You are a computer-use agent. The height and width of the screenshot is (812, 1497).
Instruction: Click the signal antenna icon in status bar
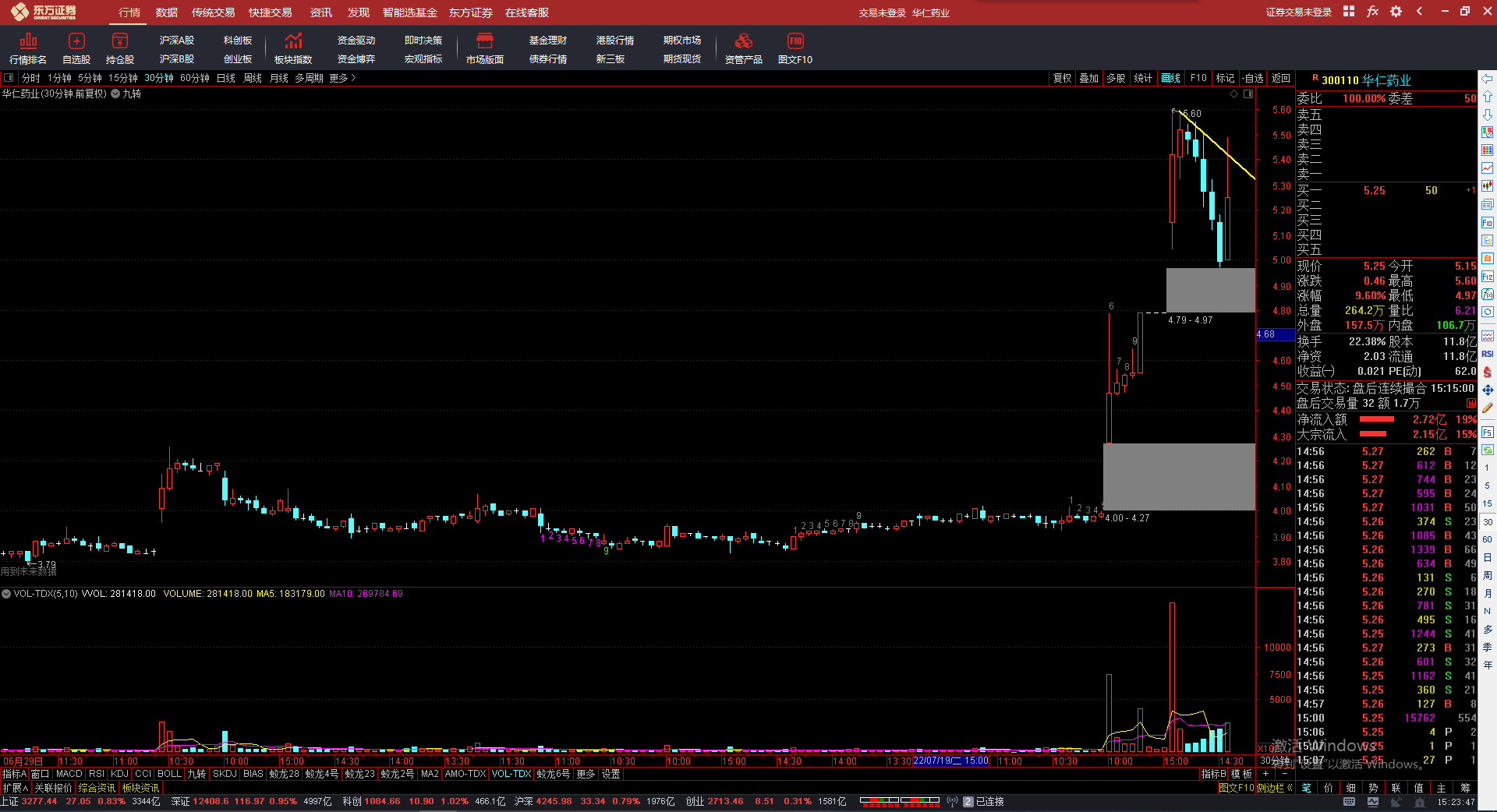click(x=952, y=801)
